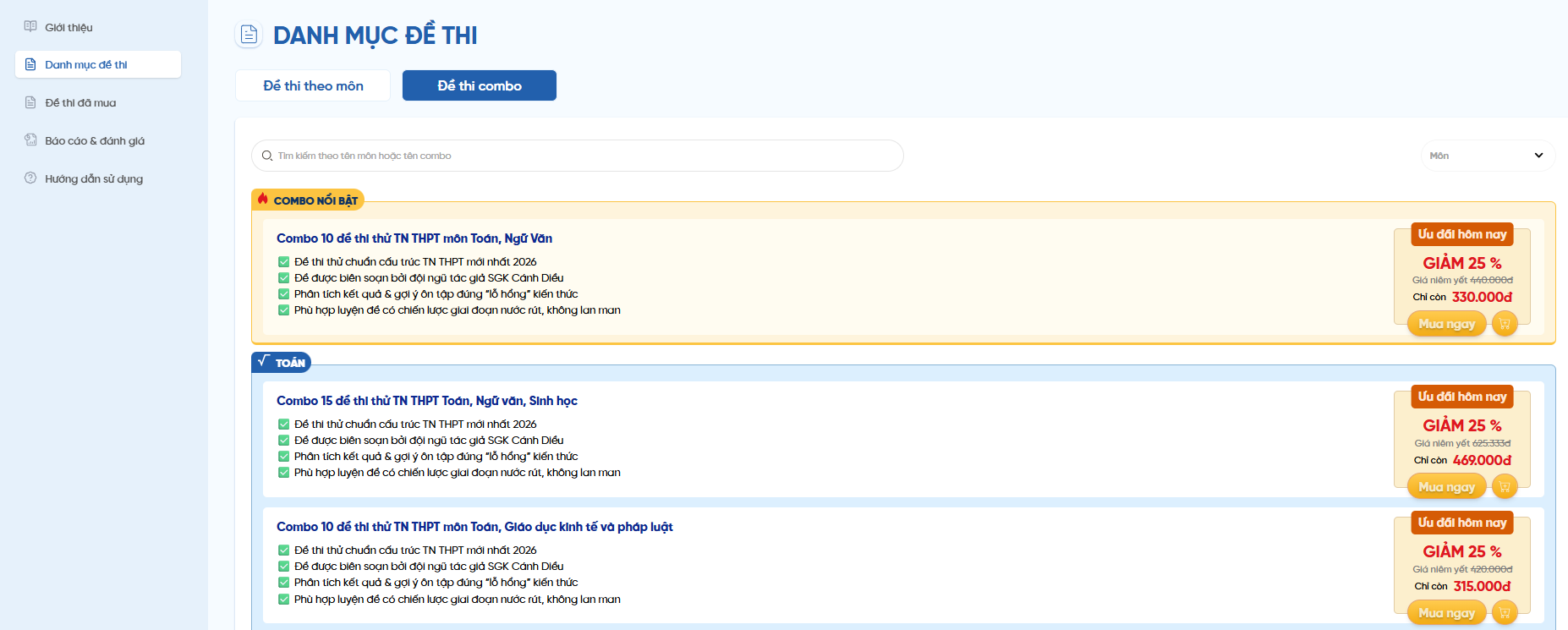The width and height of the screenshot is (1568, 630).
Task: Toggle the first checkmark in the Toán, Ngữ Văn combo
Action: (284, 262)
